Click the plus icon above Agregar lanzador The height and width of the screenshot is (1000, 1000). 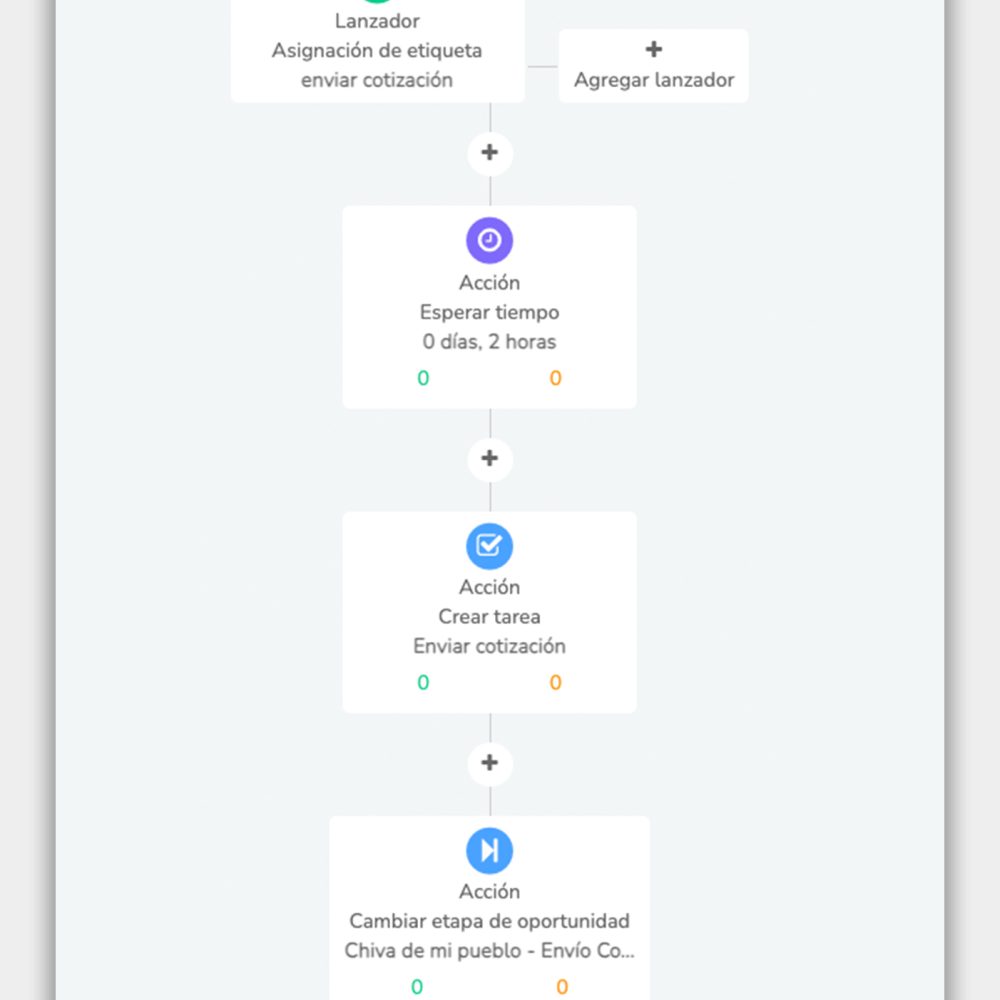click(x=654, y=50)
